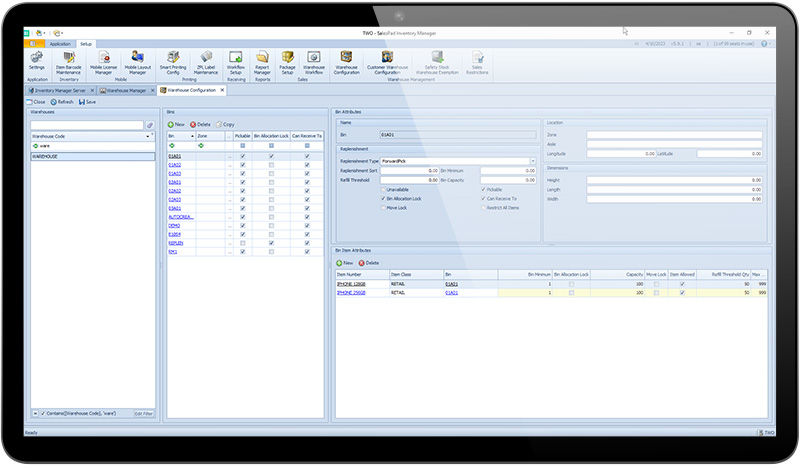
Task: Close the Warehouse Configuration tab
Action: click(222, 90)
